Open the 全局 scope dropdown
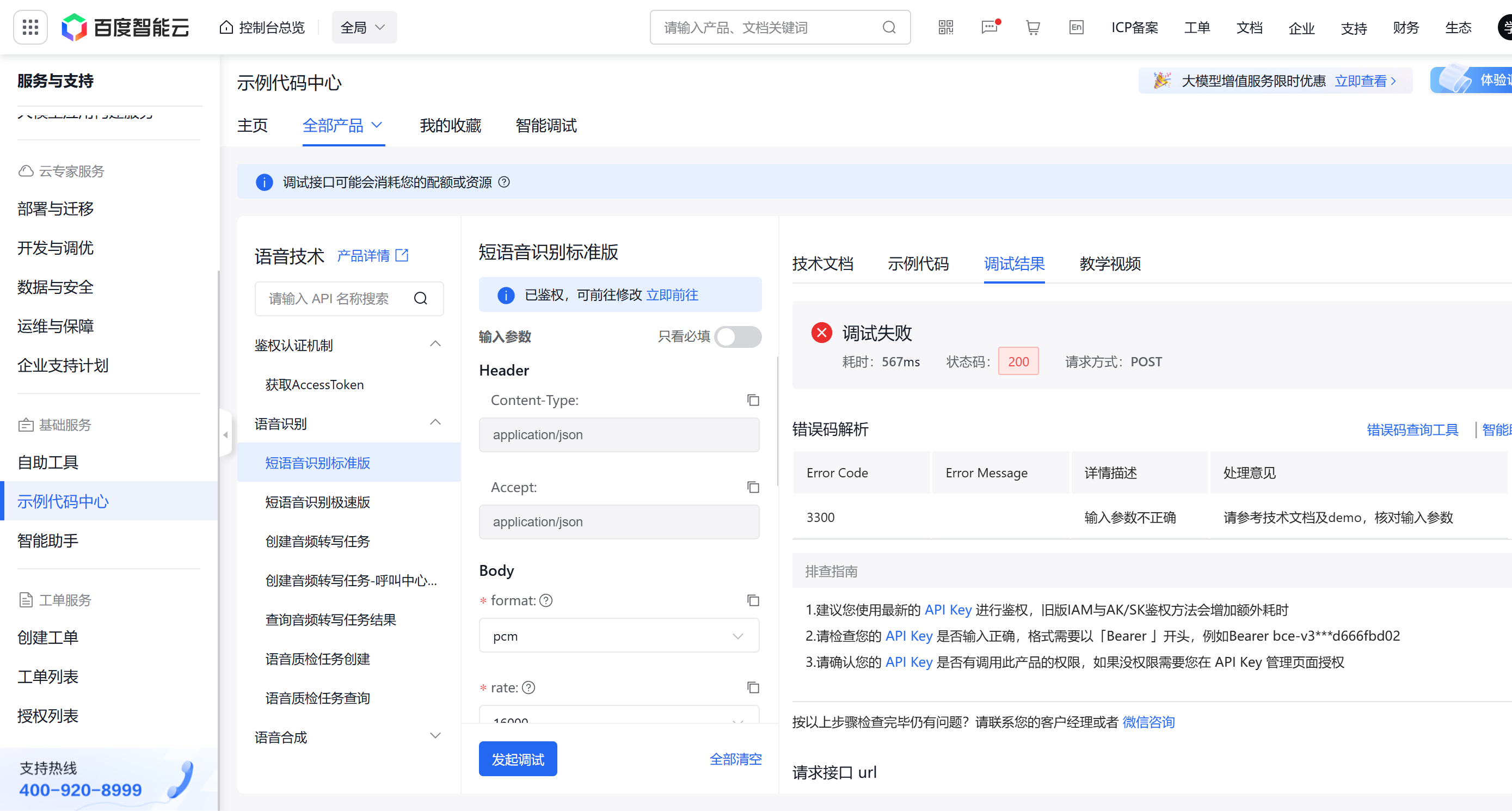Viewport: 1512px width, 811px height. coord(364,27)
